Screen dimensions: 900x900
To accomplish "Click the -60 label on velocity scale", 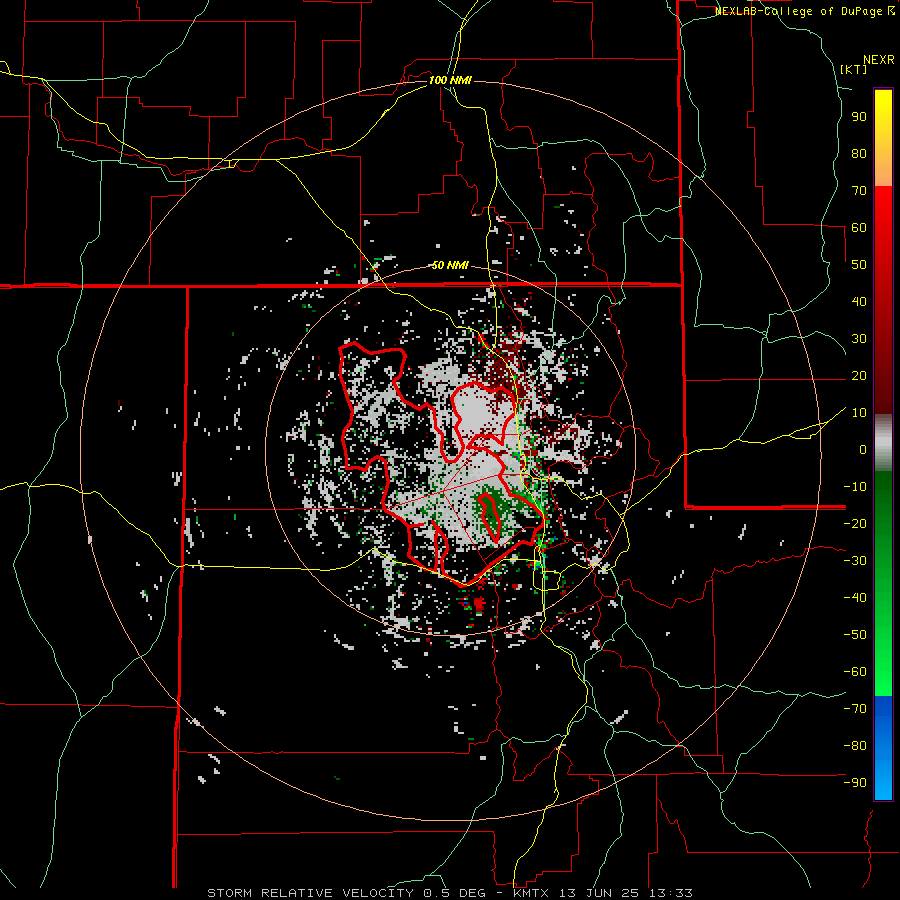I will [x=855, y=672].
